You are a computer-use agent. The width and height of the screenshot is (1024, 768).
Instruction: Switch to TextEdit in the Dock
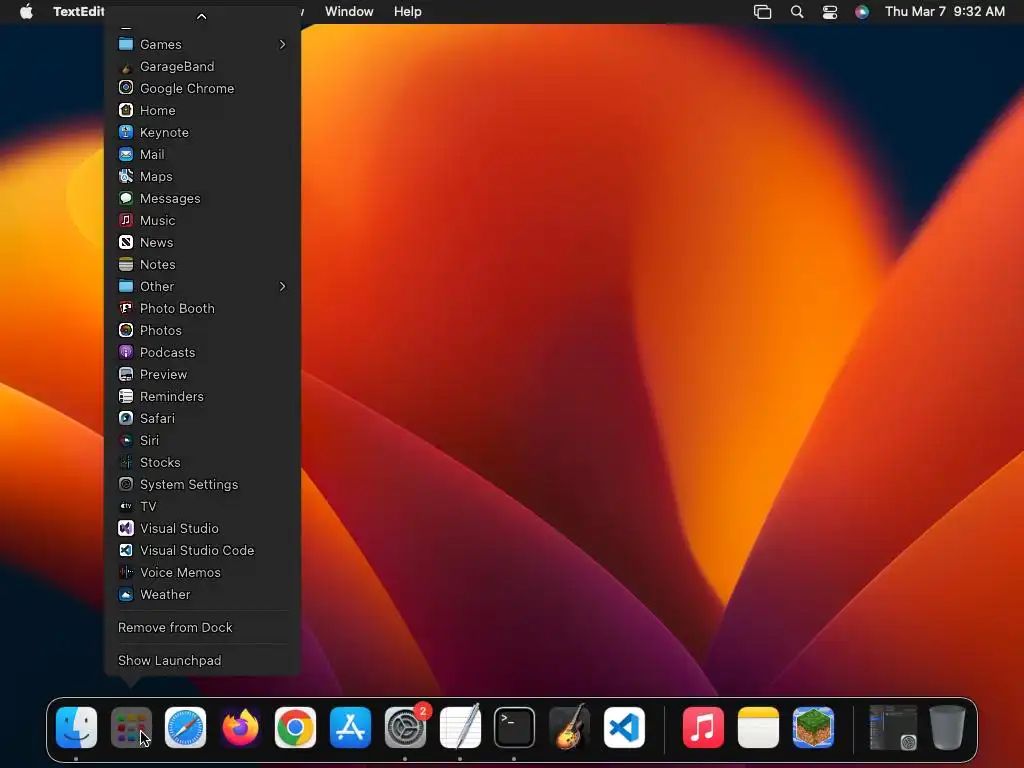pos(460,727)
